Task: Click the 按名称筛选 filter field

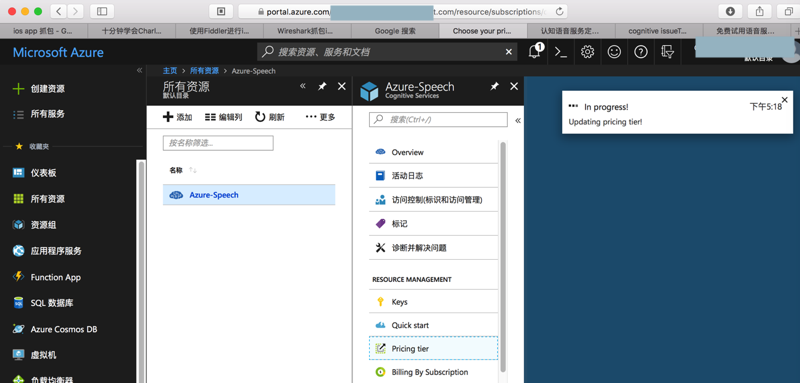Action: (x=218, y=143)
